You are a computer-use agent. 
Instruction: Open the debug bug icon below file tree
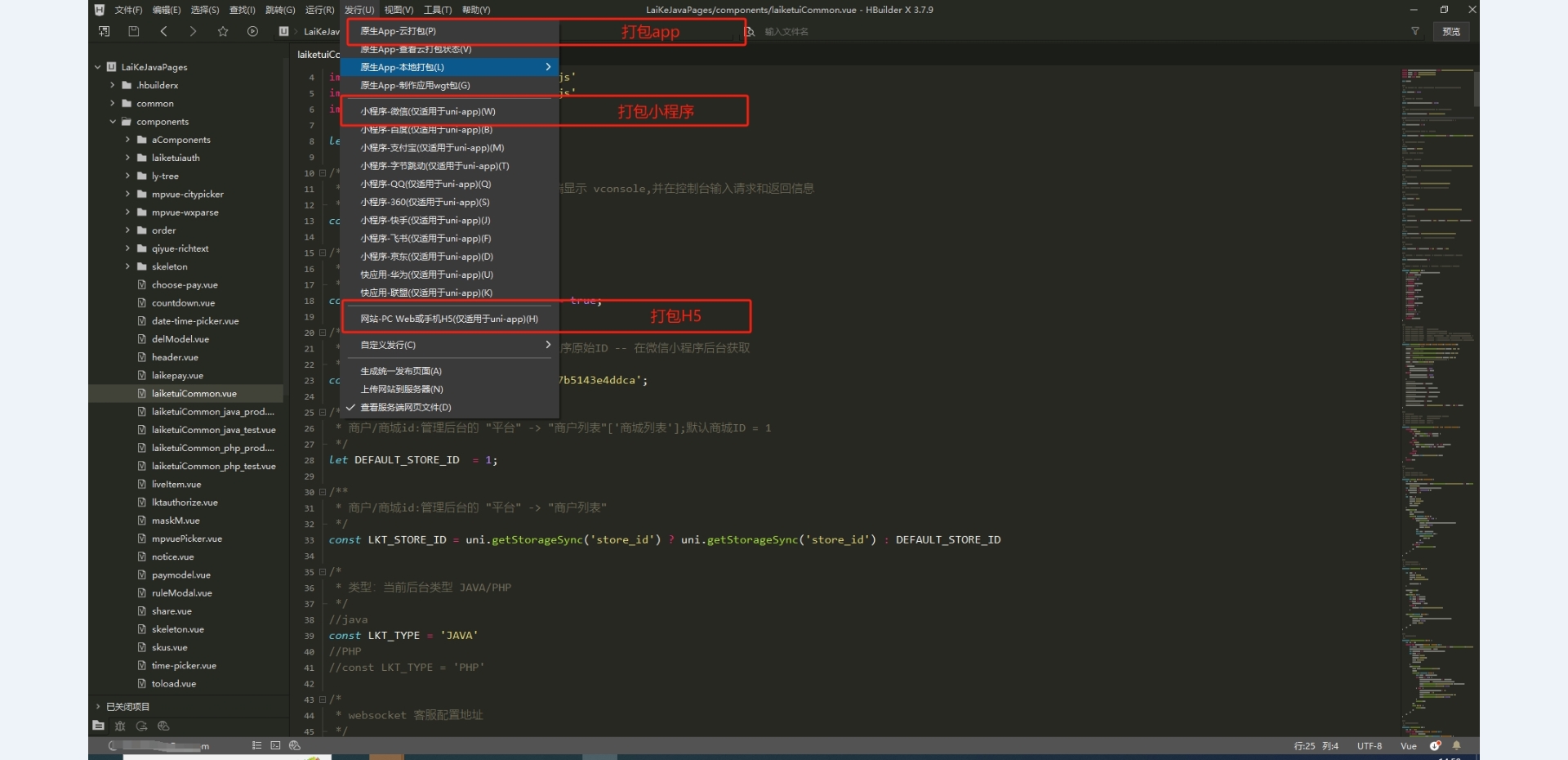tap(120, 726)
